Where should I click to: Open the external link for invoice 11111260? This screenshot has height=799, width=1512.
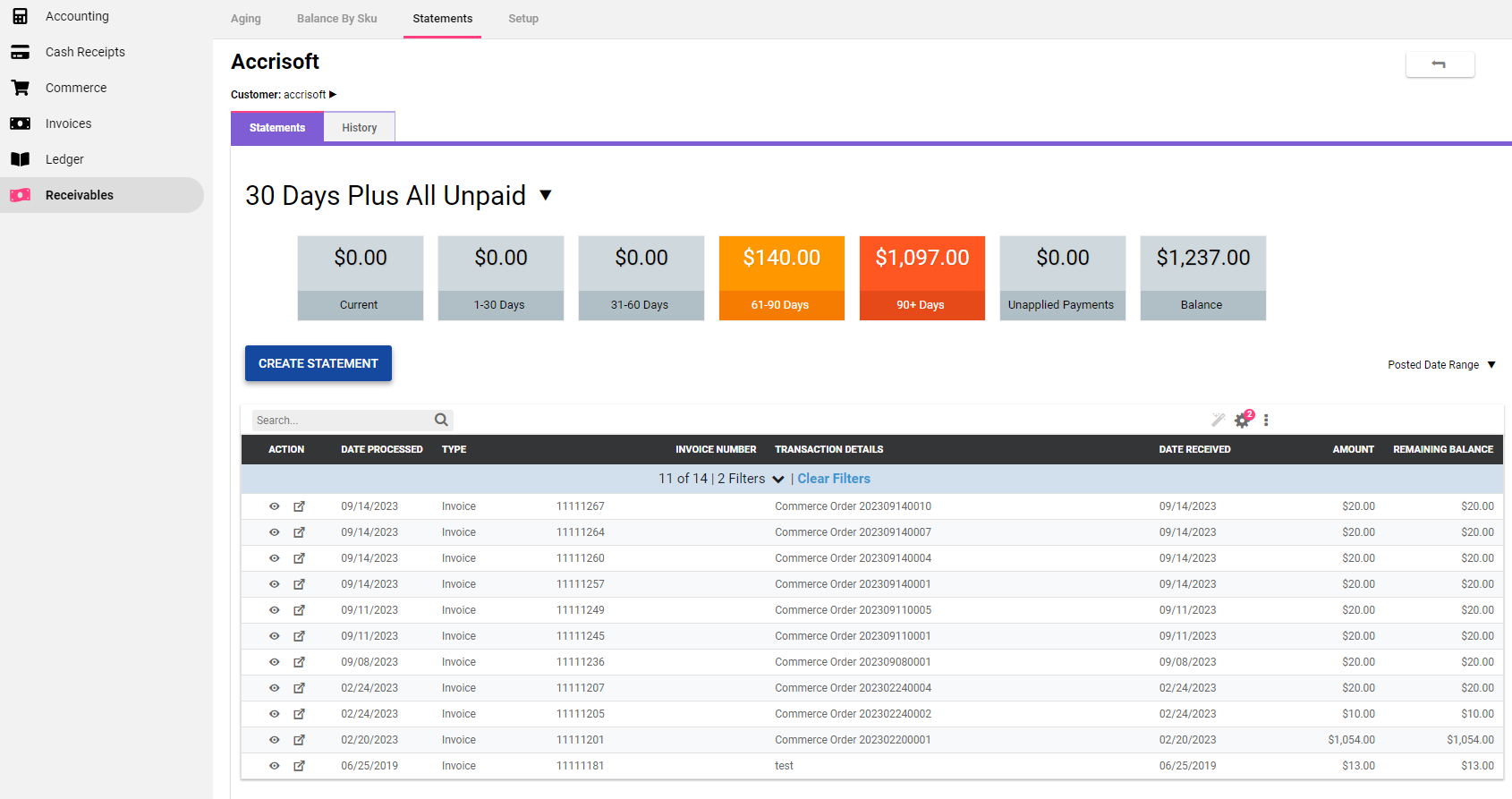[x=300, y=558]
